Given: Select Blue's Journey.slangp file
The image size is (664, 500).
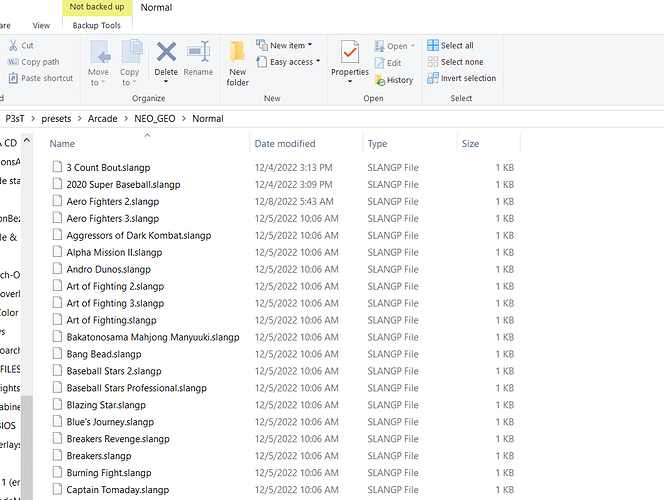Looking at the screenshot, I should [x=110, y=422].
